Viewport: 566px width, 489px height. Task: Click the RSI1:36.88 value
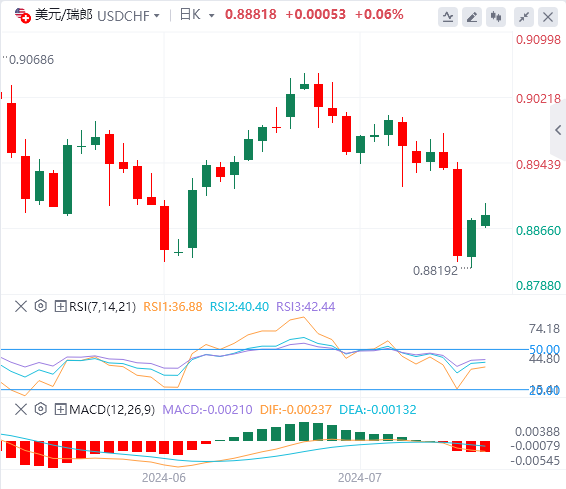click(173, 307)
